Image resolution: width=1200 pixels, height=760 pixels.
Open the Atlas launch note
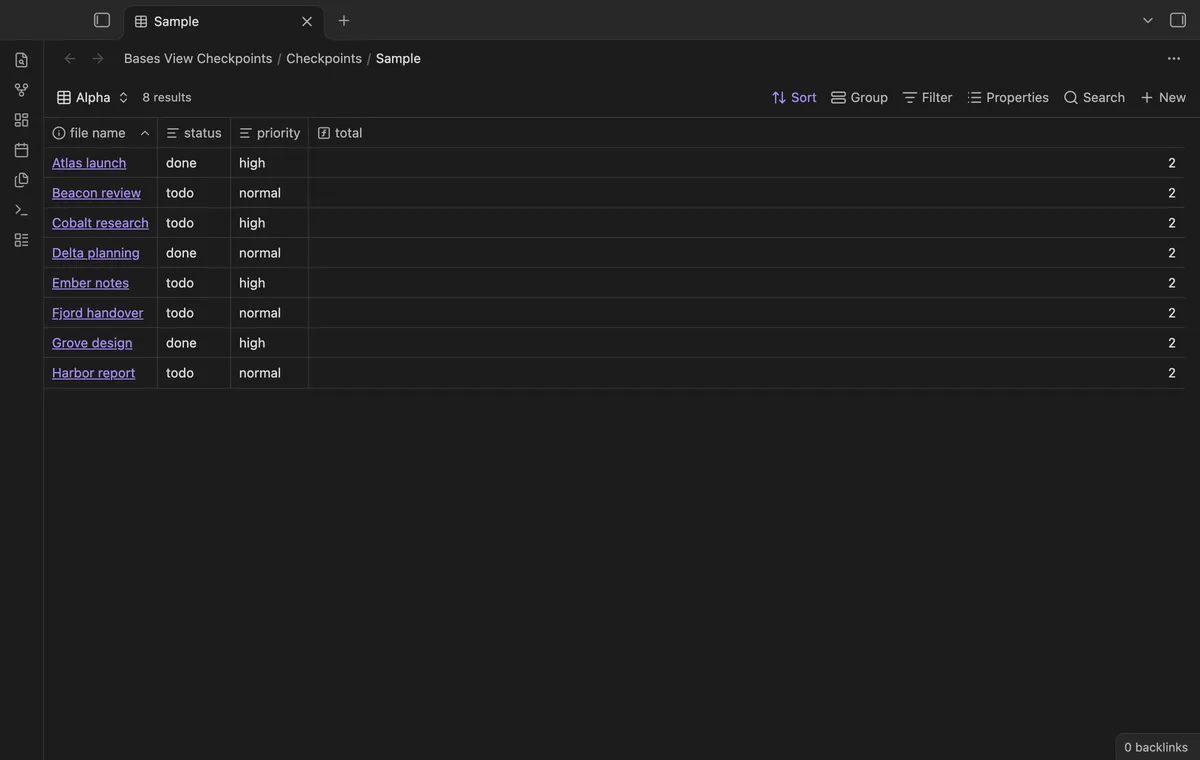click(89, 163)
